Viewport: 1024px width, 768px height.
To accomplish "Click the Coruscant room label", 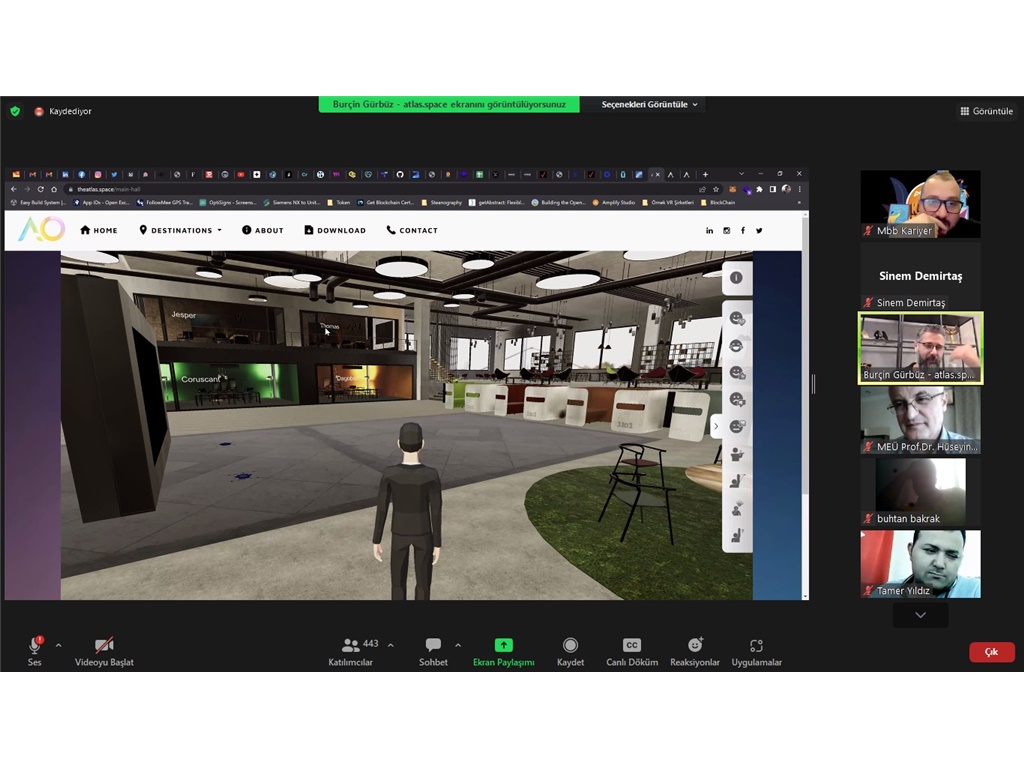I will tap(200, 379).
